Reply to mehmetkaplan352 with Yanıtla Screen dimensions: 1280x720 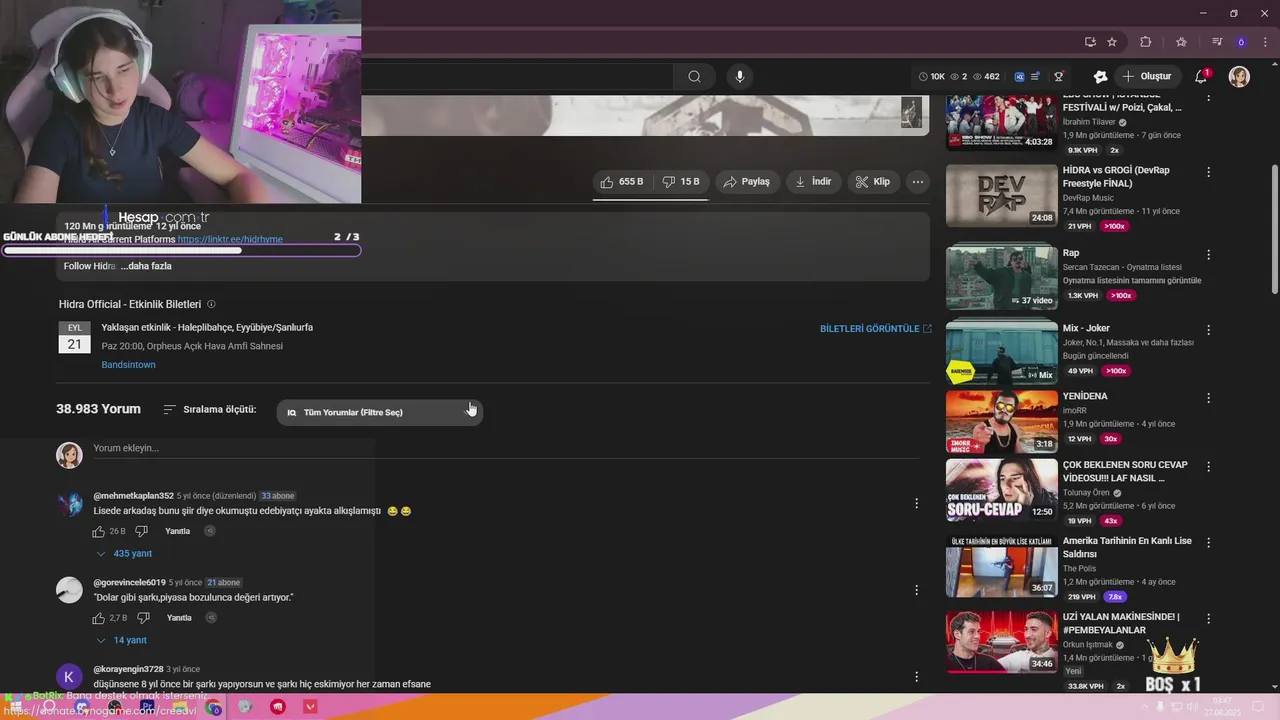pyautogui.click(x=177, y=531)
